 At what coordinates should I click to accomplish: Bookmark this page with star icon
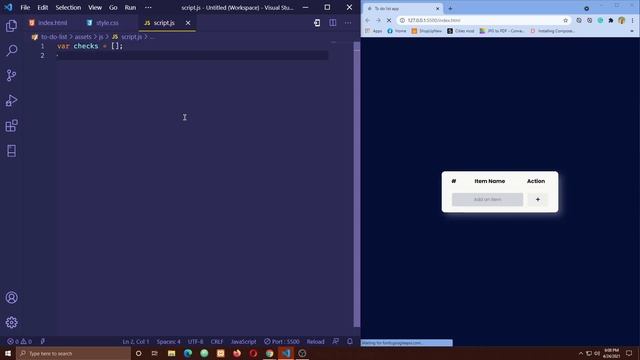pyautogui.click(x=565, y=20)
